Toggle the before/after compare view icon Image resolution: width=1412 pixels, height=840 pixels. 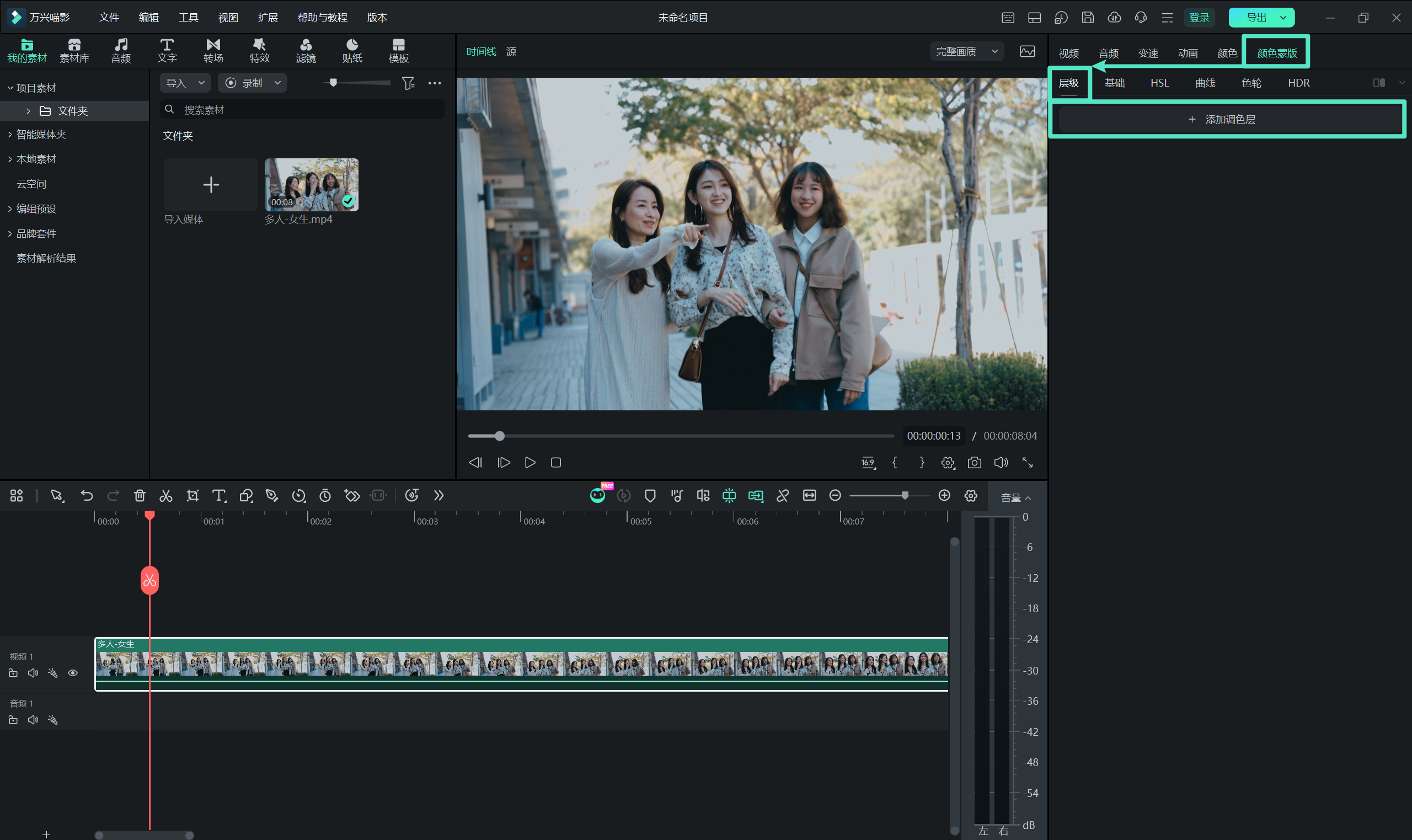pyautogui.click(x=1378, y=83)
